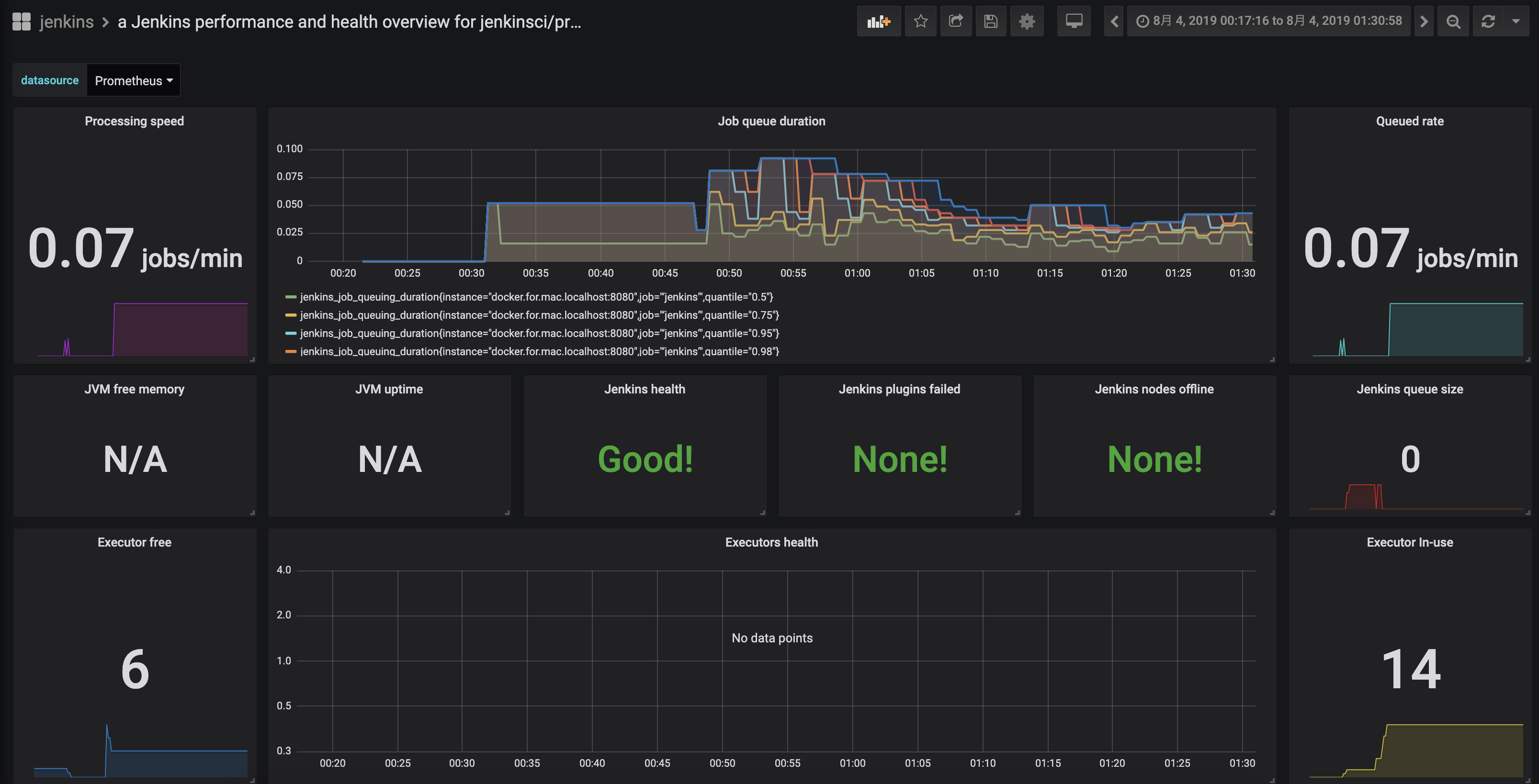Open refresh interval dropdown arrow
Image resolution: width=1539 pixels, height=784 pixels.
click(1516, 22)
